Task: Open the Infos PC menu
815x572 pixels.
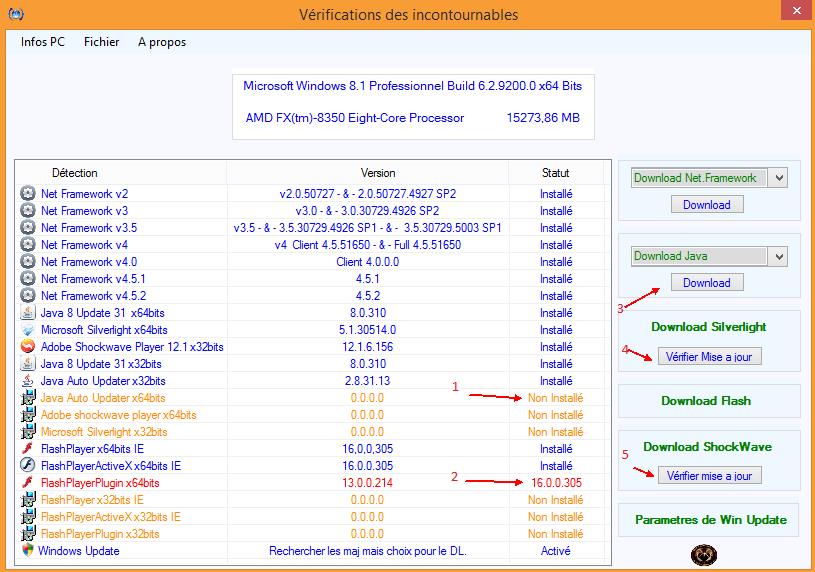Action: [x=43, y=42]
